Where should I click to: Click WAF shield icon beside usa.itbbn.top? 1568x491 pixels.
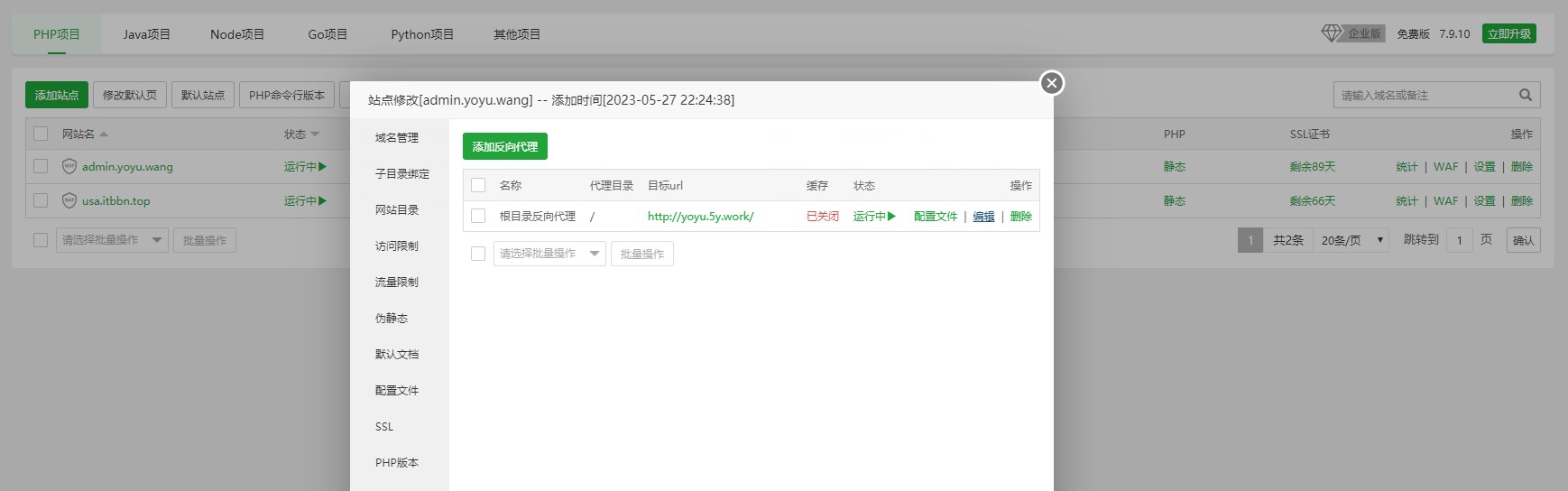69,200
